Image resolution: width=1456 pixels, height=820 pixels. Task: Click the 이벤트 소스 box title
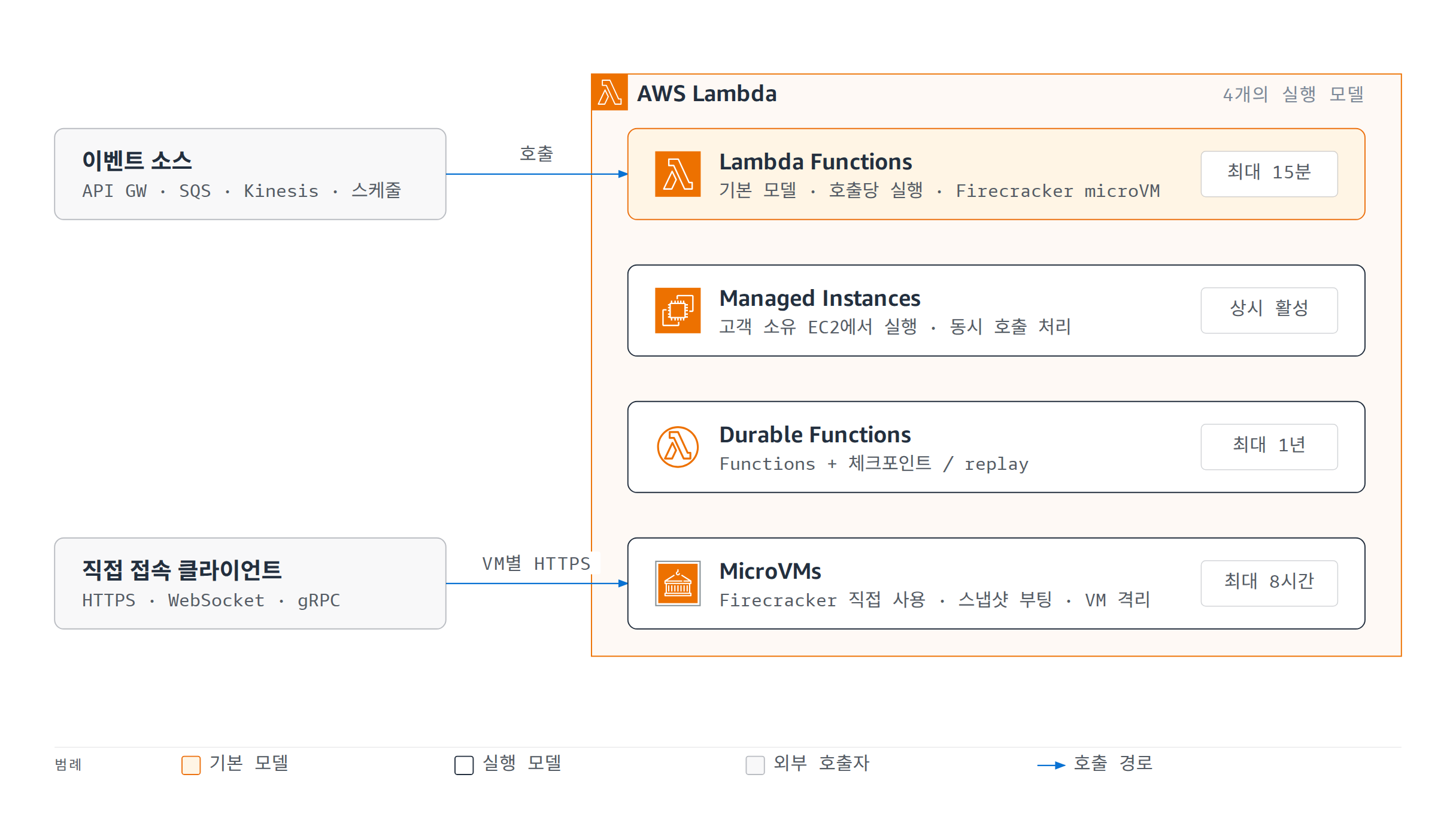[137, 160]
